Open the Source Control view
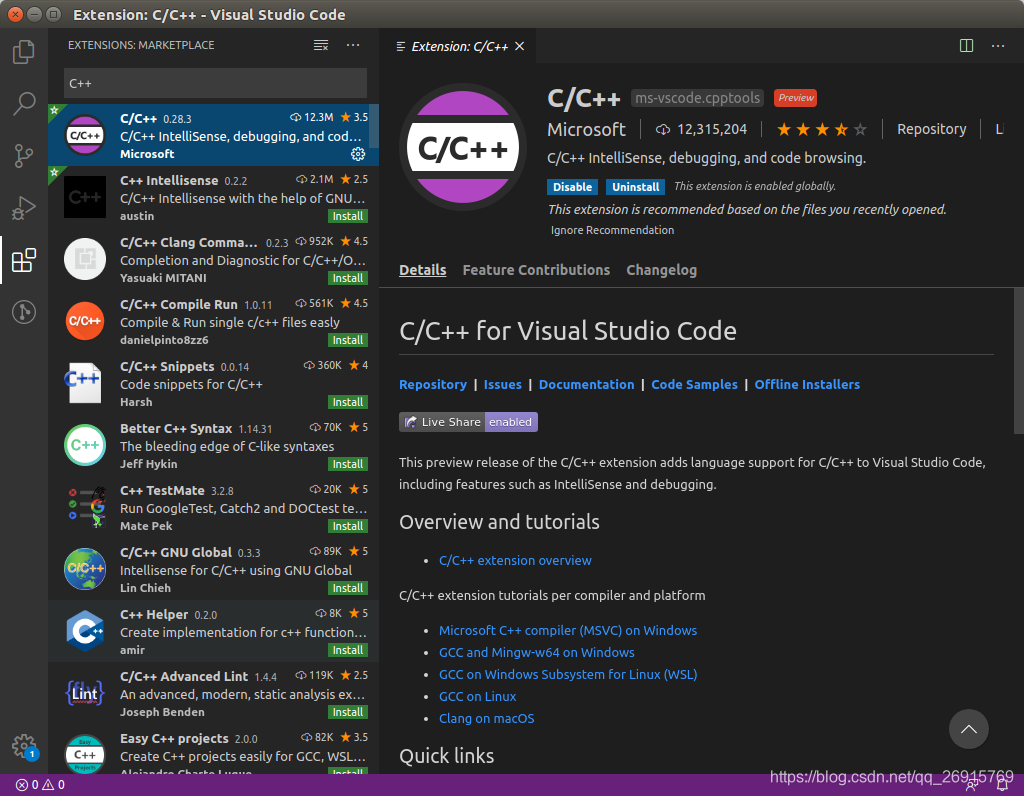Screen dimensions: 1024x796 point(24,155)
